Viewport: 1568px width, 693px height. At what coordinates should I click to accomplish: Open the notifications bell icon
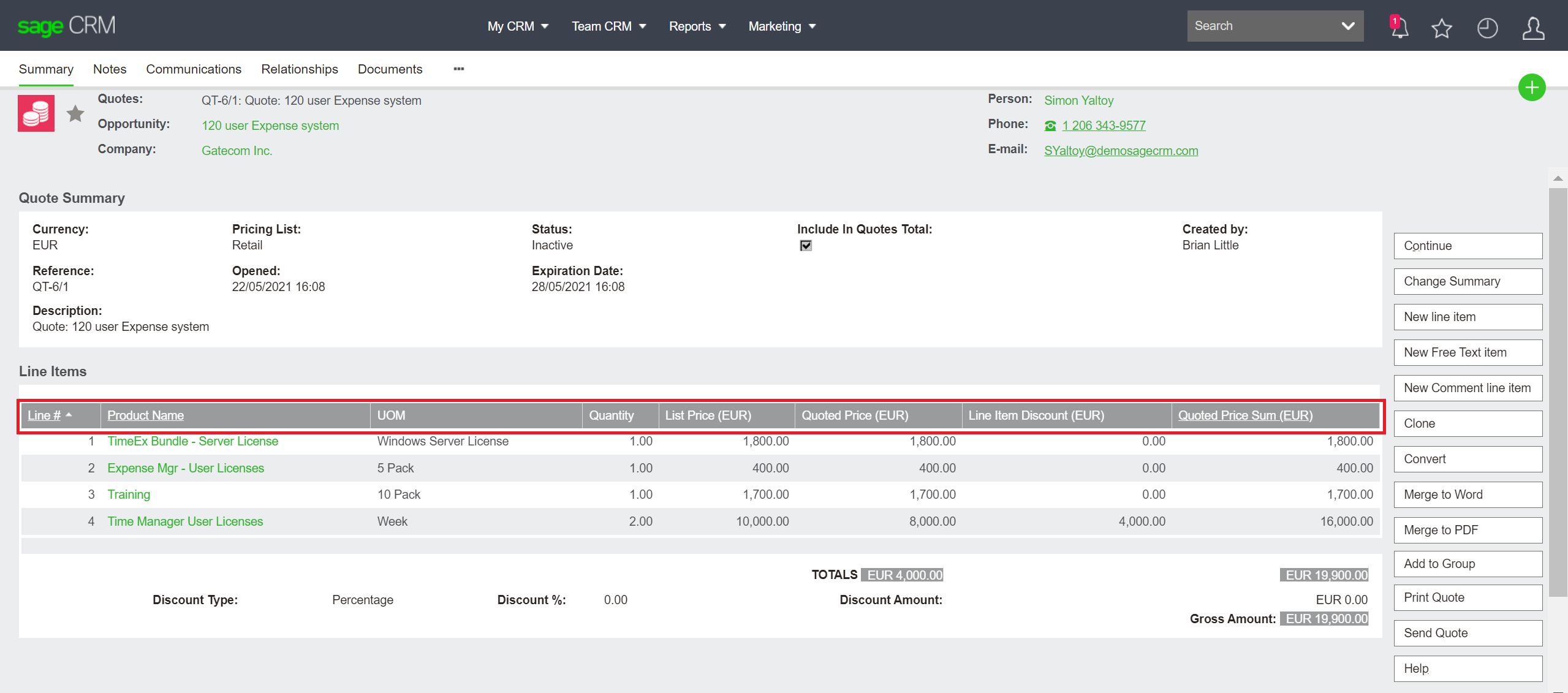click(1399, 27)
